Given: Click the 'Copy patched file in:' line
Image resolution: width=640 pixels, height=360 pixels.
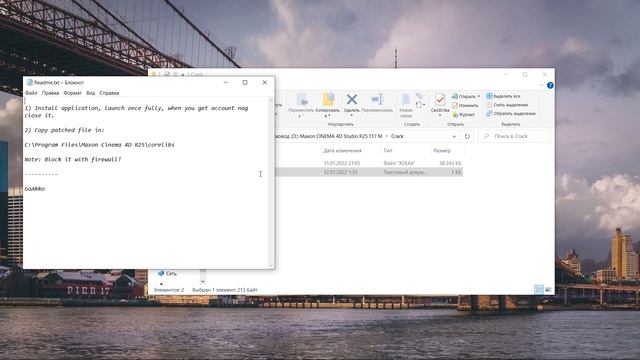Looking at the screenshot, I should (x=64, y=130).
